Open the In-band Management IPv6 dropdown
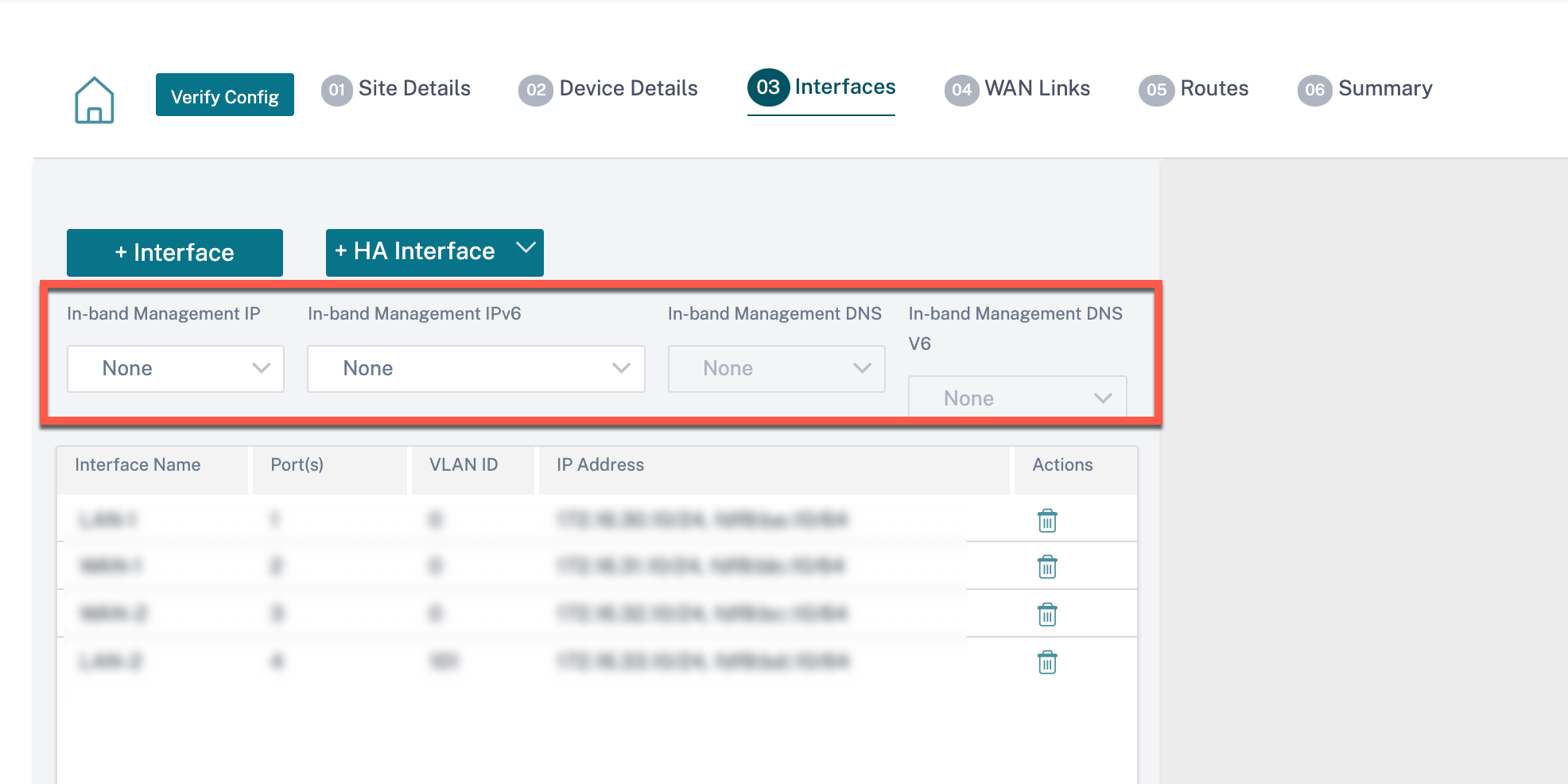This screenshot has width=1568, height=784. point(476,368)
